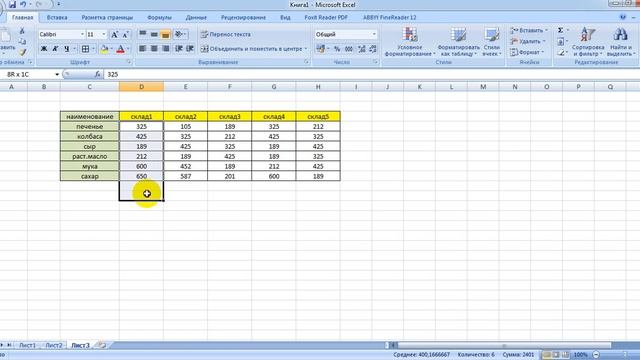Click the Cut scissors icon
The image size is (640, 360).
(x=22, y=31)
